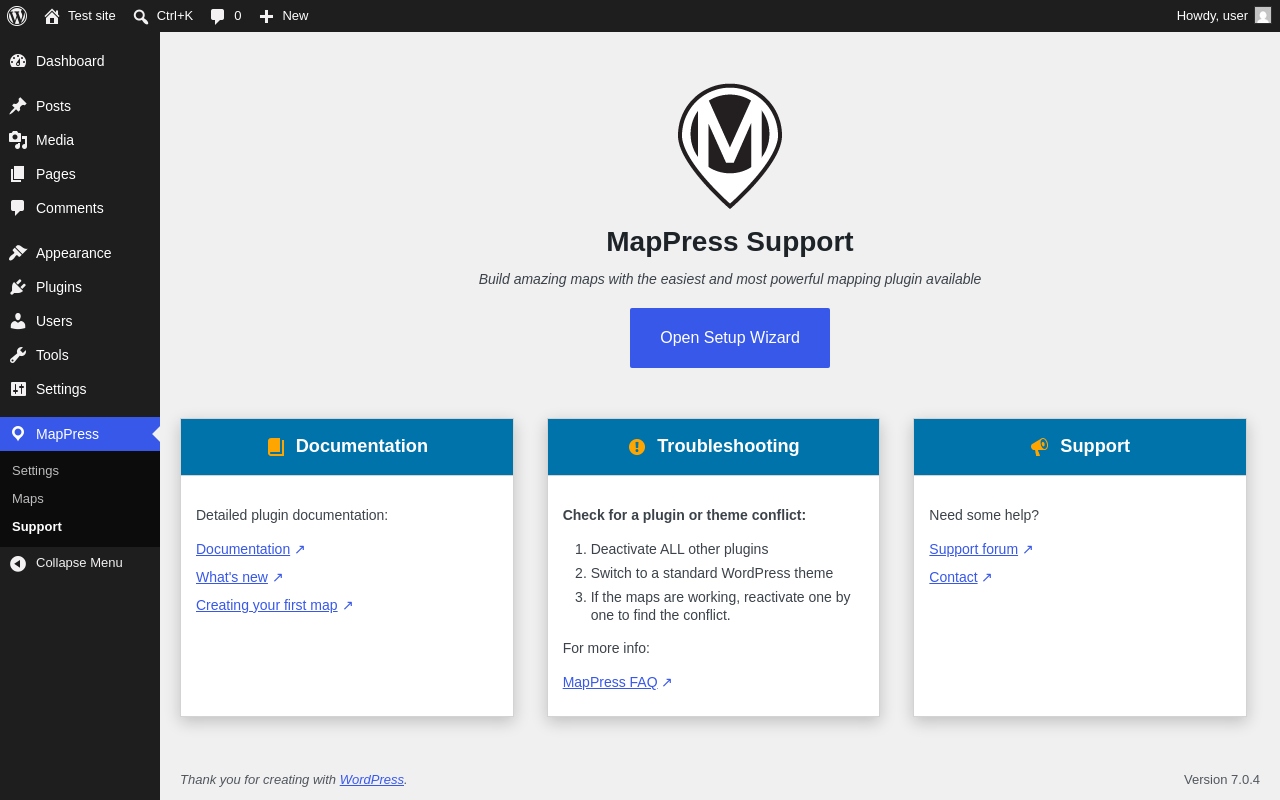
Task: Click the Posts pushpin icon
Action: [x=18, y=106]
